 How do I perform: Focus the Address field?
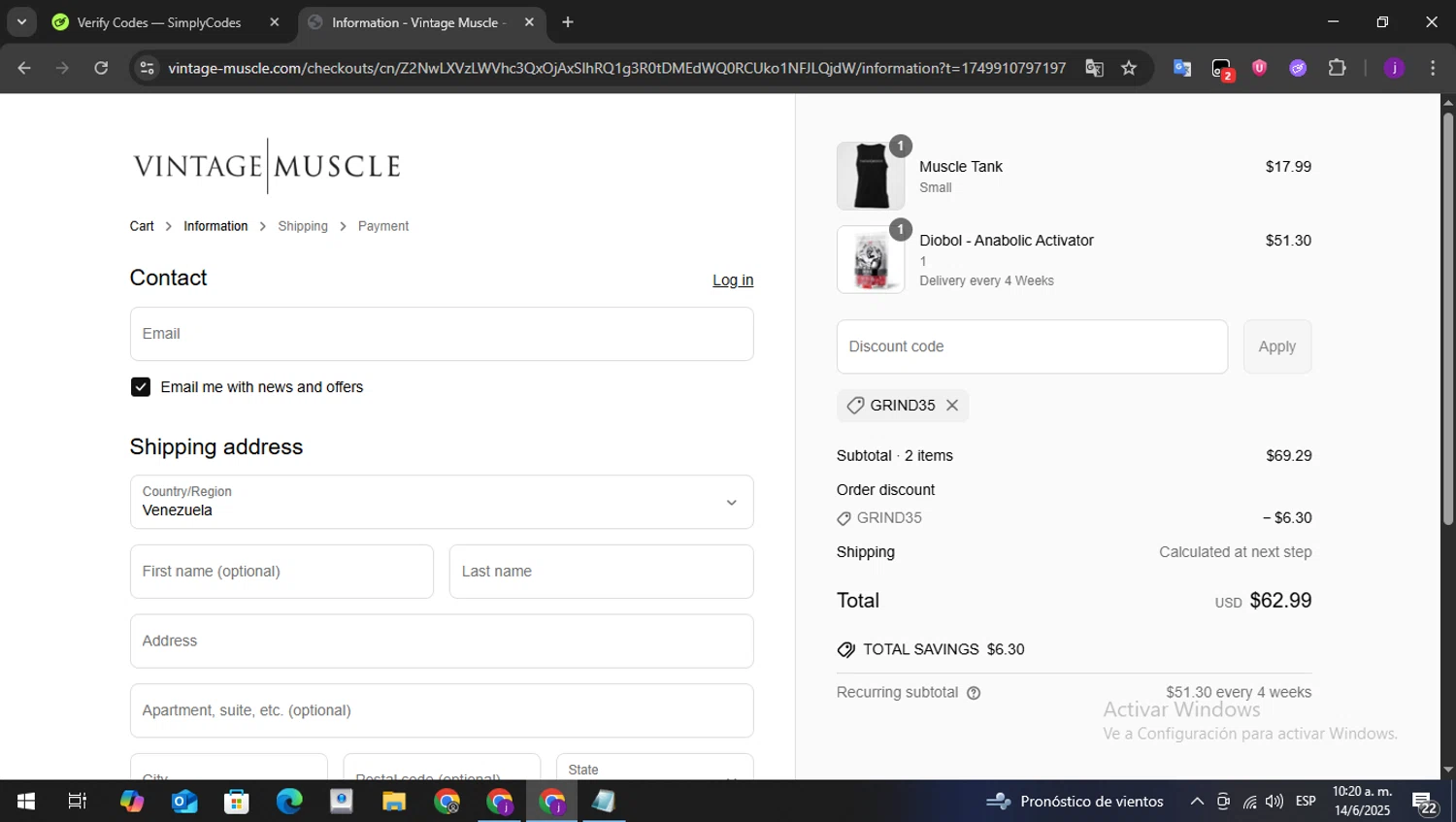pos(442,641)
